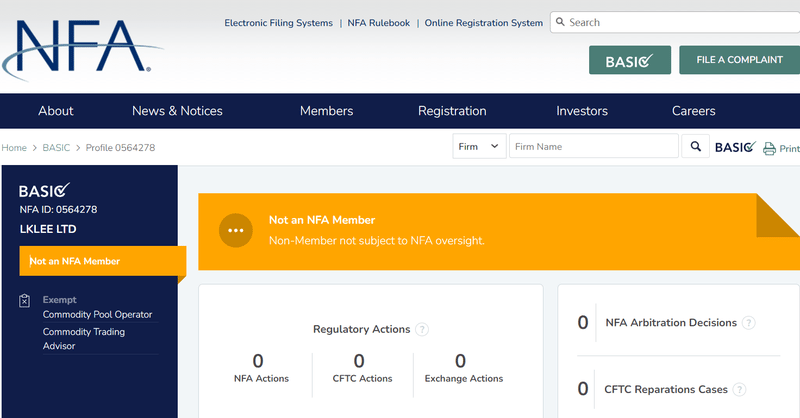
Task: Open the Registration navigation menu
Action: (x=452, y=111)
